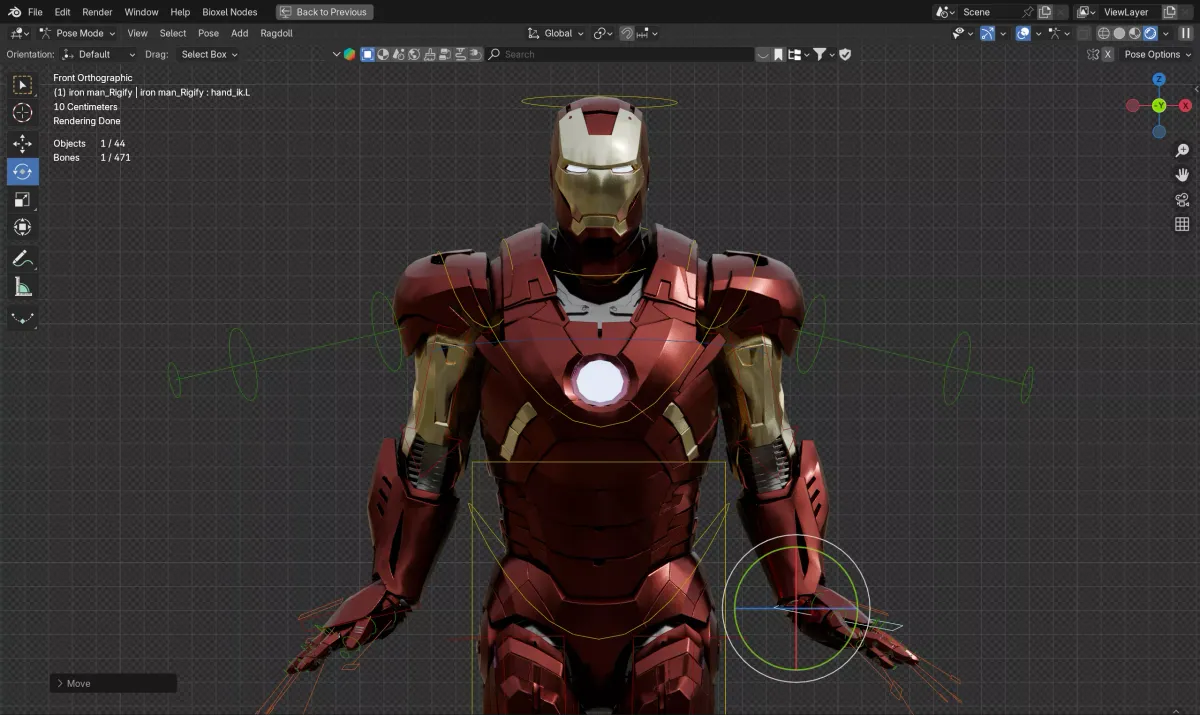Toggle show overlays button
This screenshot has height=715, width=1200.
[1023, 33]
